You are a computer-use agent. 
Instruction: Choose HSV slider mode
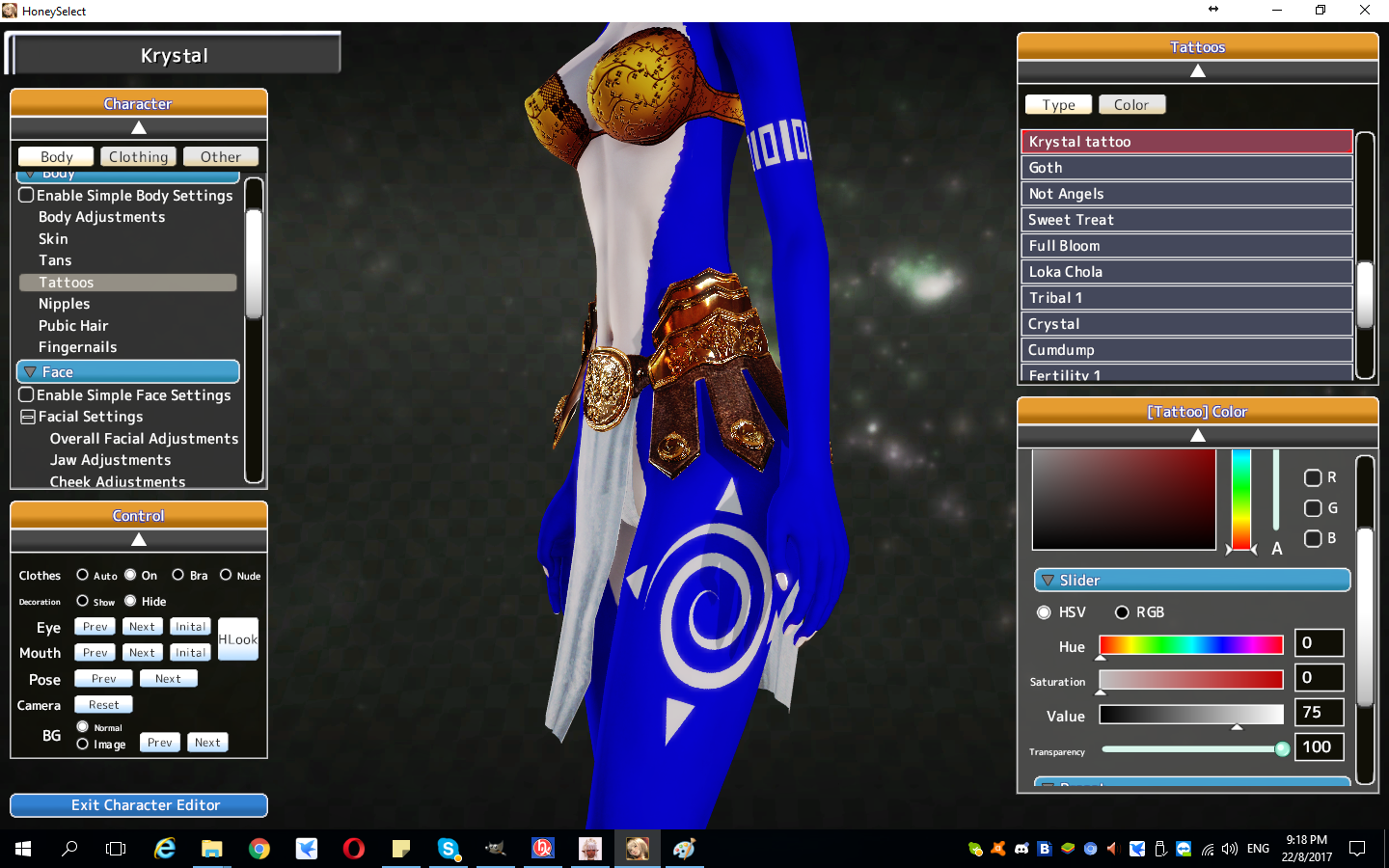pyautogui.click(x=1044, y=612)
